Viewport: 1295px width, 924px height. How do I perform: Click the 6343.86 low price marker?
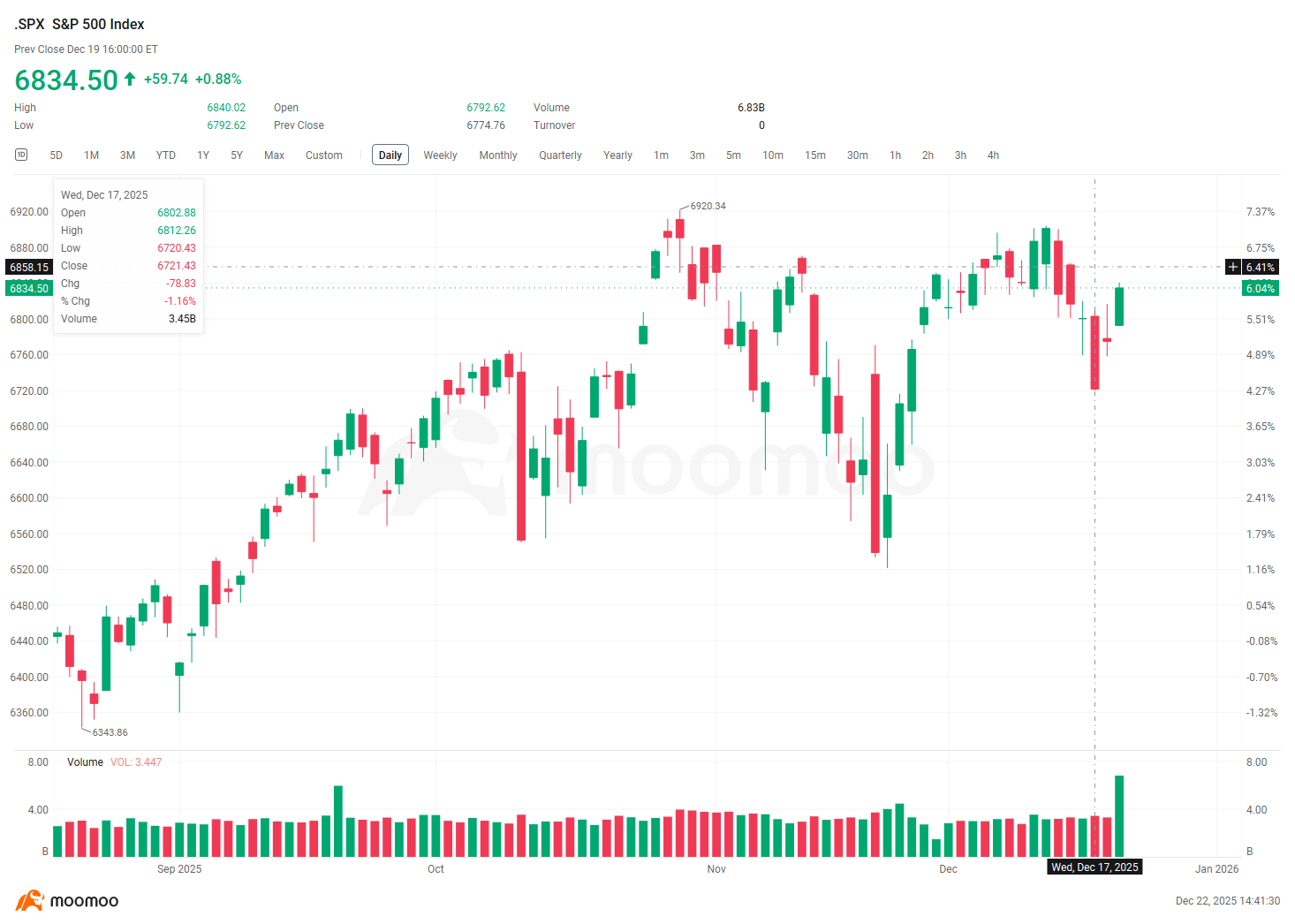click(x=110, y=732)
